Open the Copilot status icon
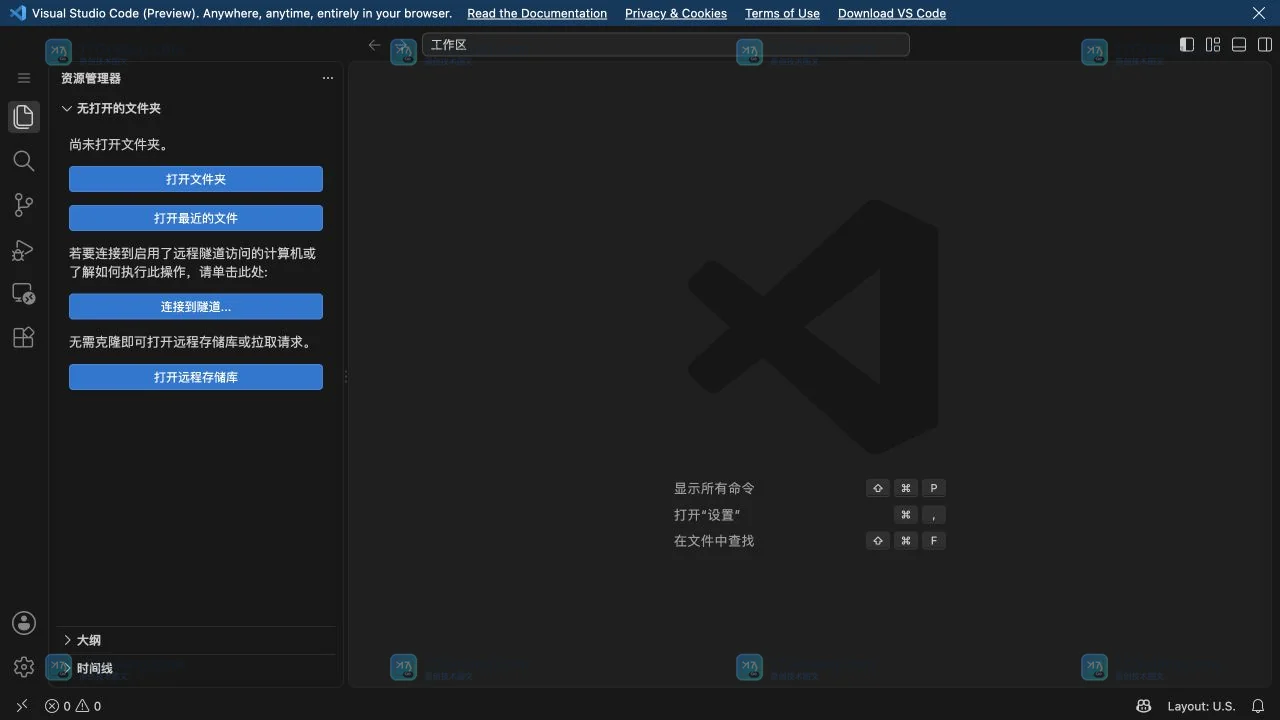Image resolution: width=1280 pixels, height=720 pixels. [1144, 706]
